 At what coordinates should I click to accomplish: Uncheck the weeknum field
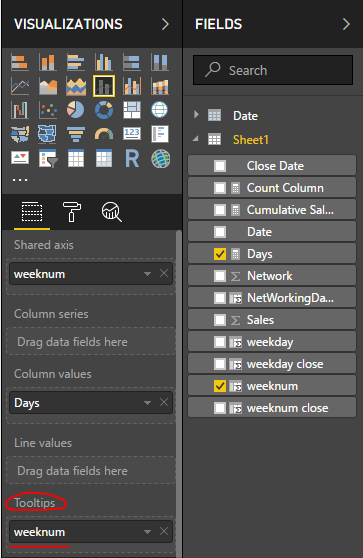click(220, 386)
